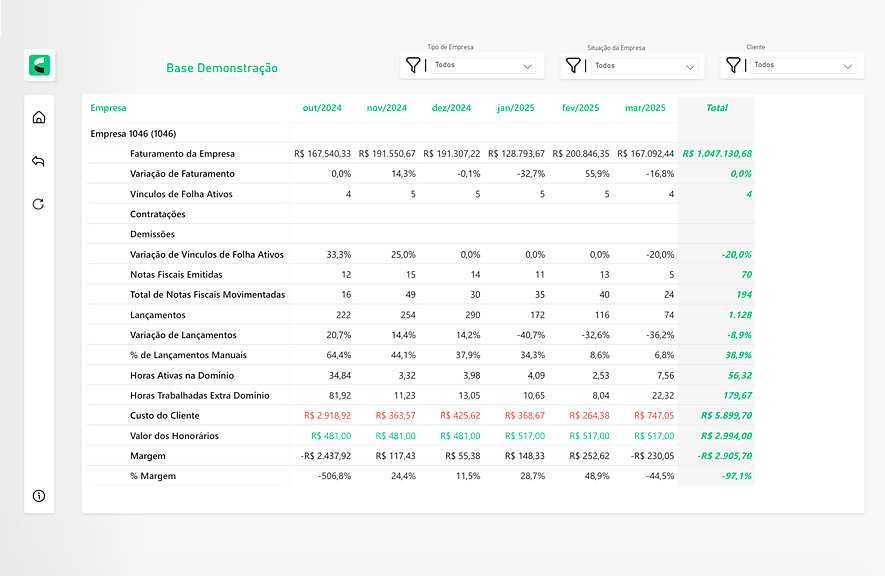
Task: Go to the Home page icon
Action: (39, 117)
